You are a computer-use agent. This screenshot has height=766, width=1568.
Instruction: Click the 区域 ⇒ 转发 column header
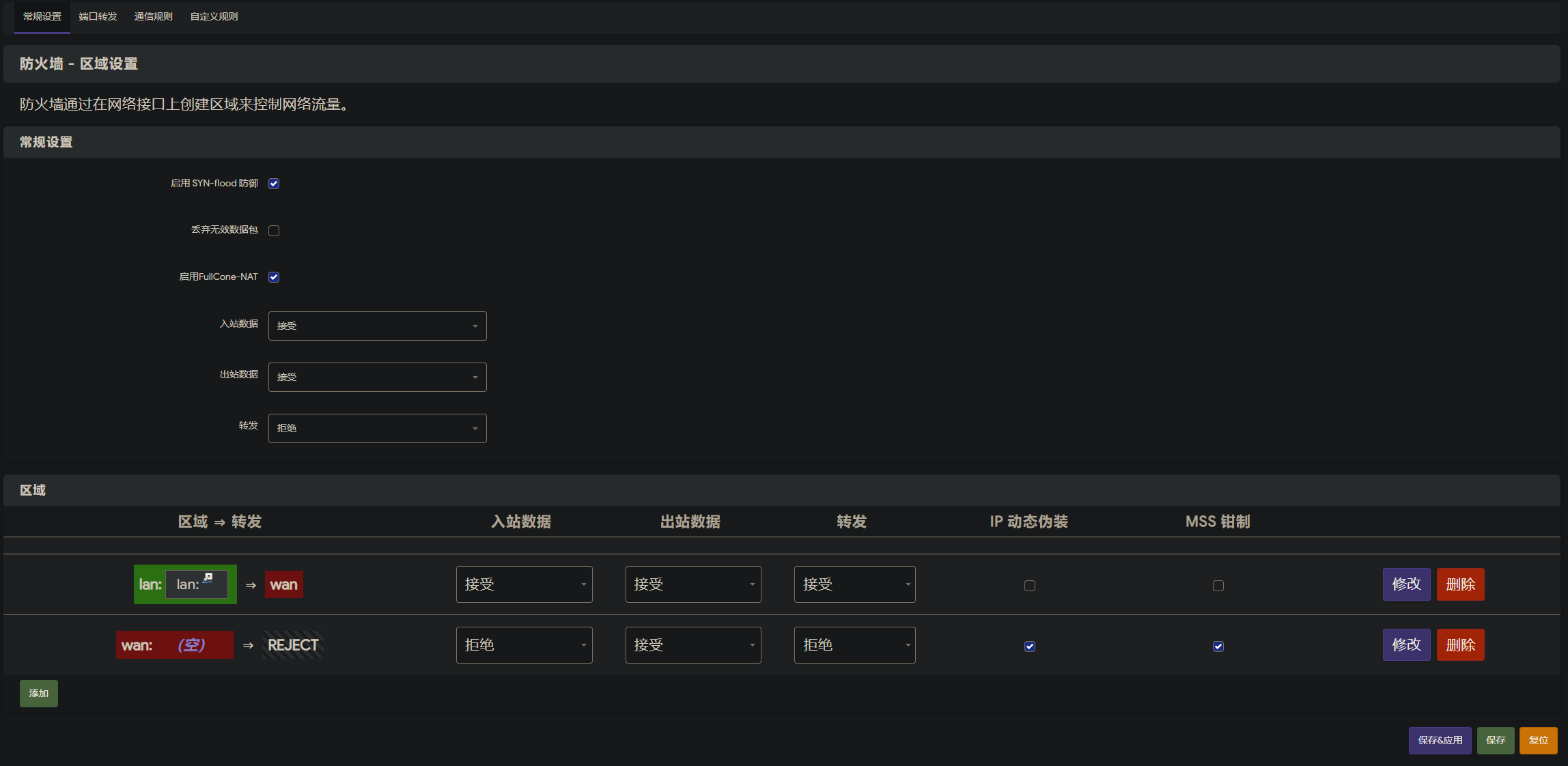pyautogui.click(x=220, y=522)
